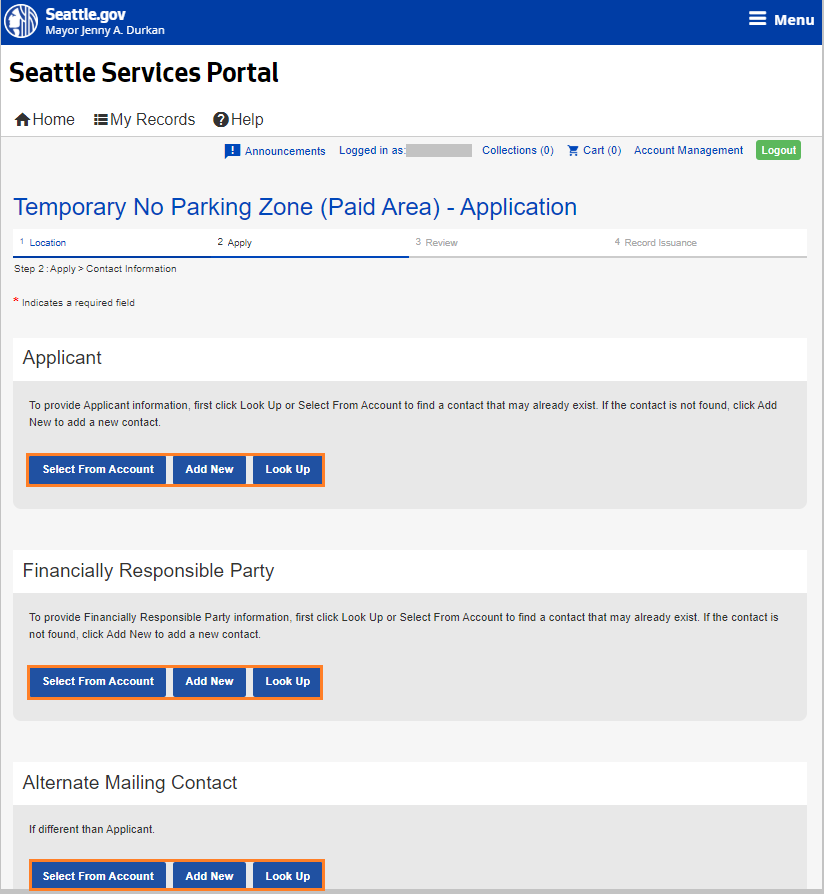The width and height of the screenshot is (824, 894).
Task: Click the Announcements exclamation icon
Action: tap(232, 151)
